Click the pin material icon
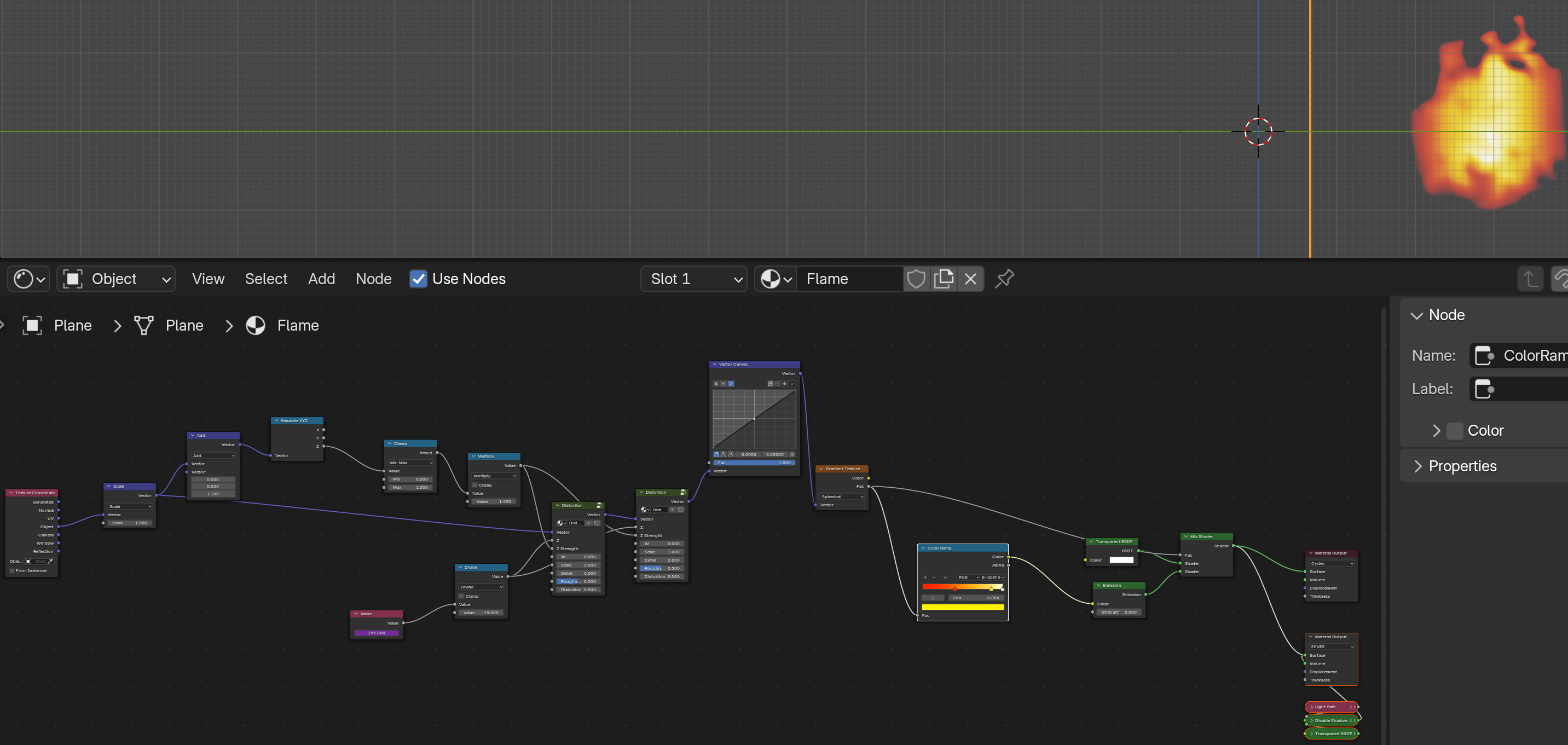The image size is (1568, 745). [1004, 279]
